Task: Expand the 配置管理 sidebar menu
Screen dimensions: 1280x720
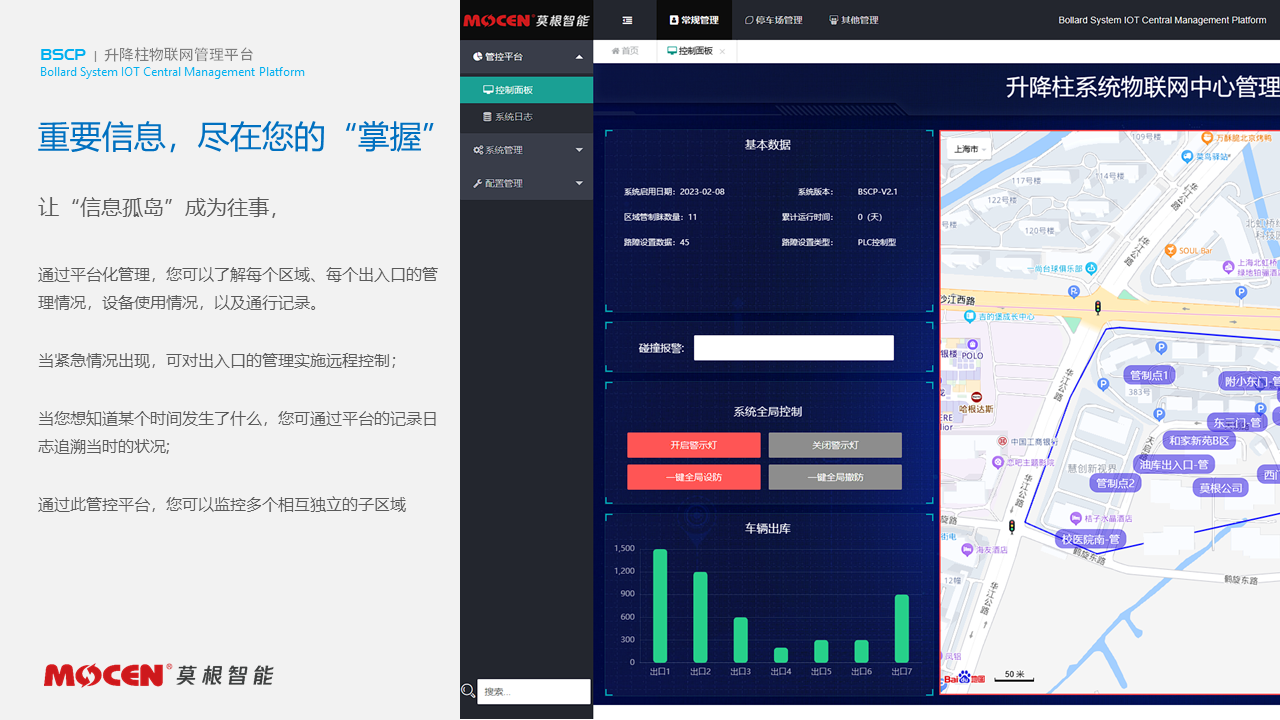Action: click(526, 183)
